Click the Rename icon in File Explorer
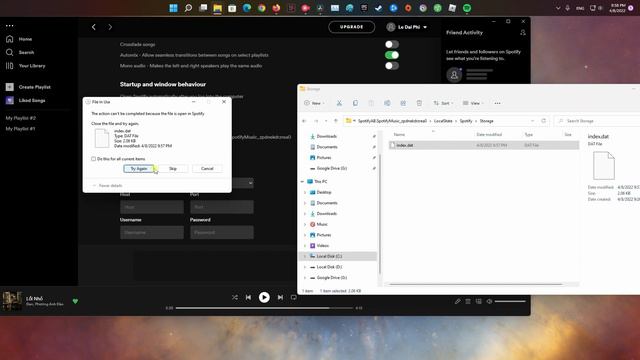Screen dimensions: 640x360 coord(387,103)
